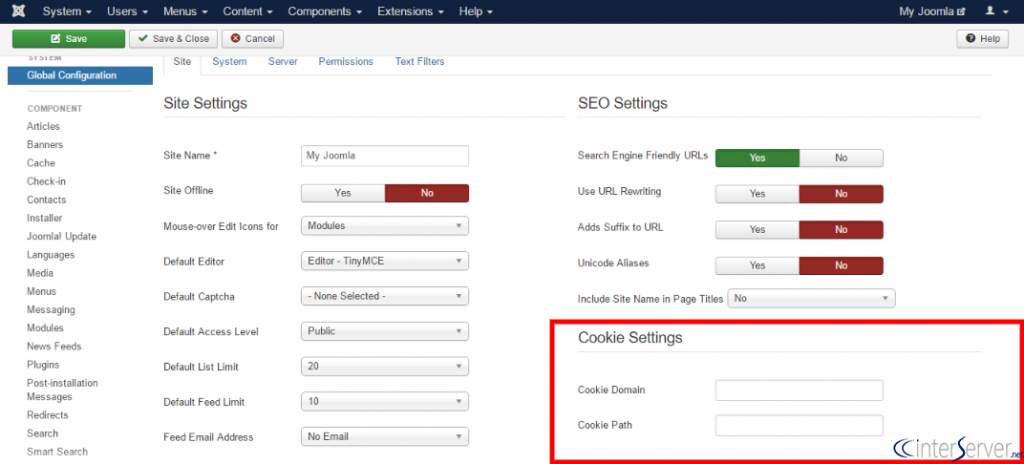The image size is (1024, 464).
Task: Set Adds Suffix to URL to Yes
Action: point(758,229)
